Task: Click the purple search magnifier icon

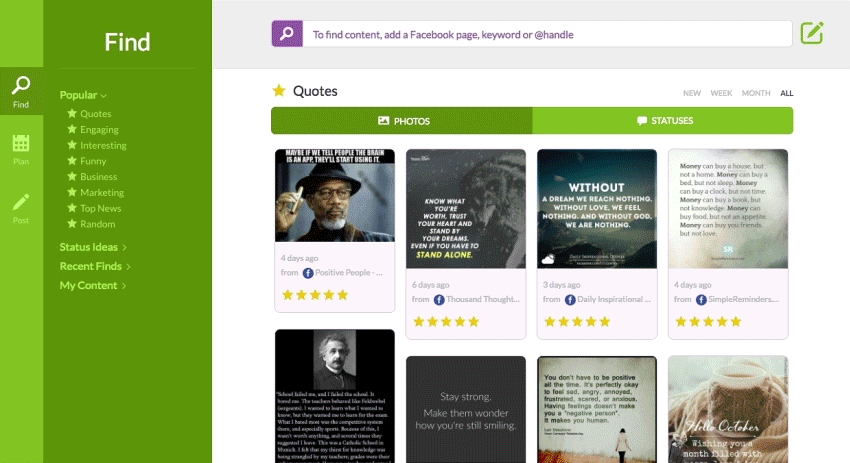Action: click(287, 34)
